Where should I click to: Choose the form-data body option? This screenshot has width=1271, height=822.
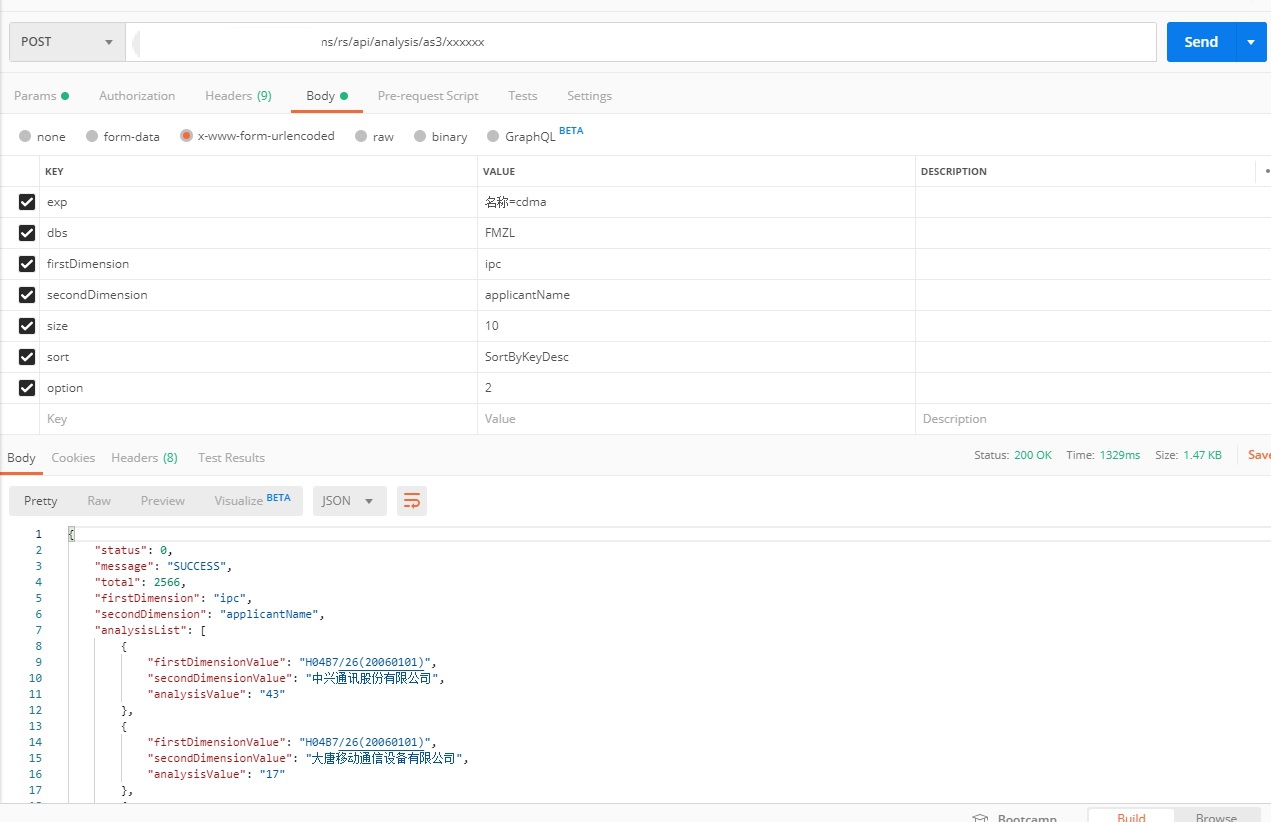(x=92, y=136)
